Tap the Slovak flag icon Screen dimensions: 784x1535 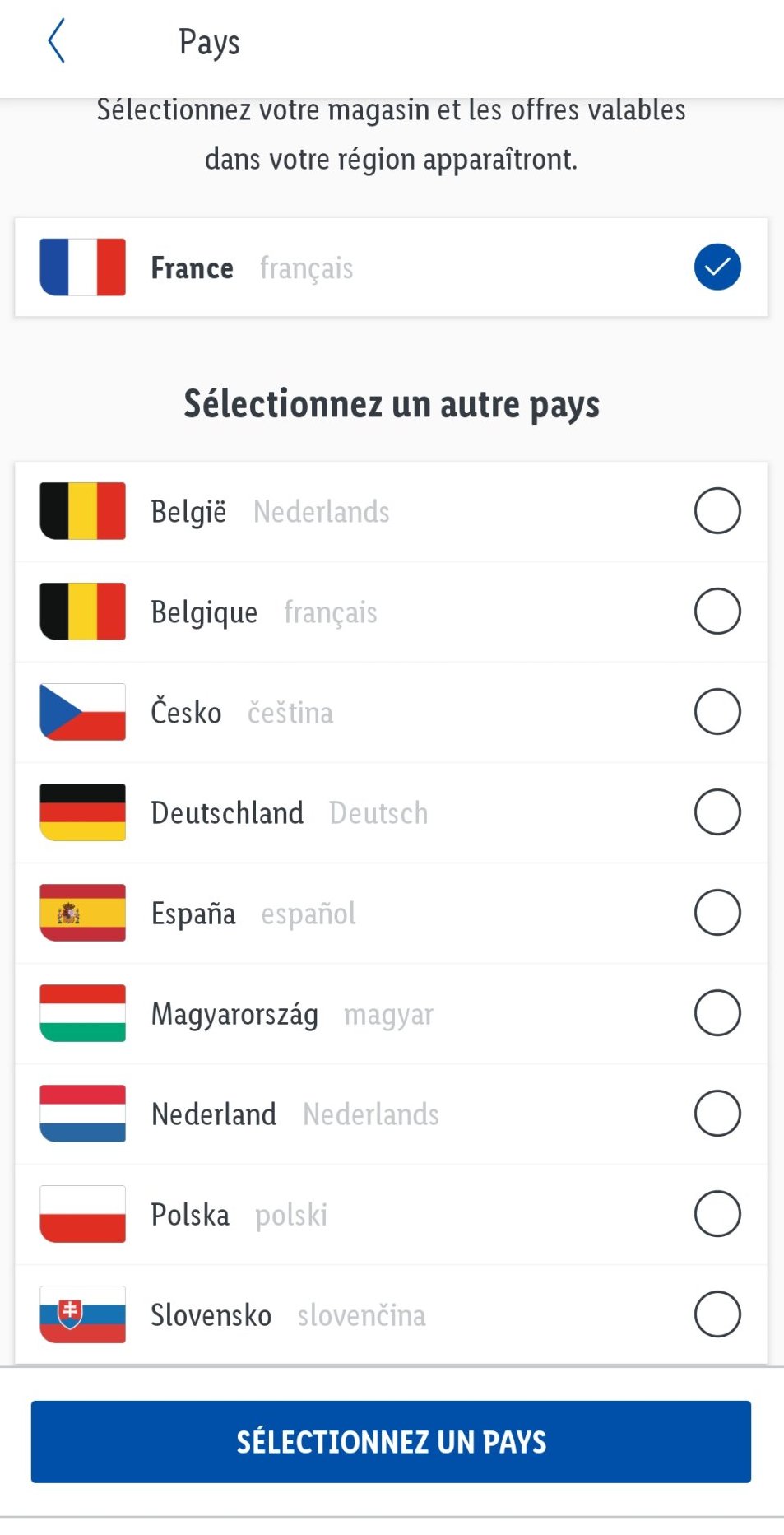pyautogui.click(x=82, y=1314)
